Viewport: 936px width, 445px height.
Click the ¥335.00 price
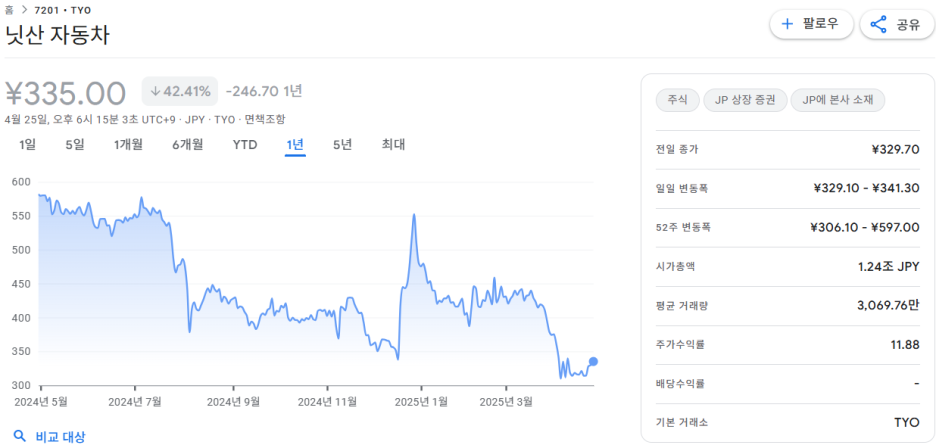66,93
